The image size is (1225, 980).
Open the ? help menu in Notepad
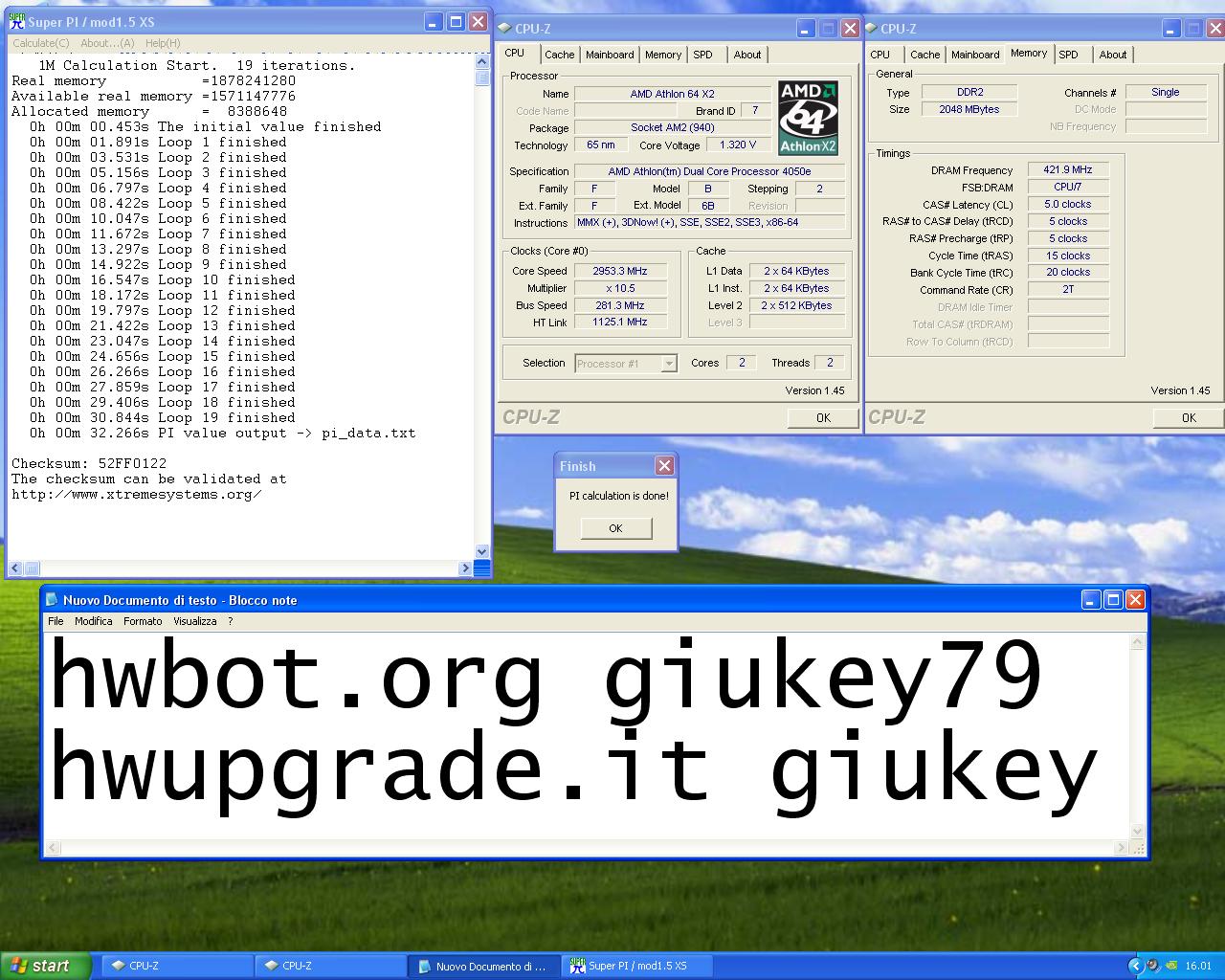[230, 621]
